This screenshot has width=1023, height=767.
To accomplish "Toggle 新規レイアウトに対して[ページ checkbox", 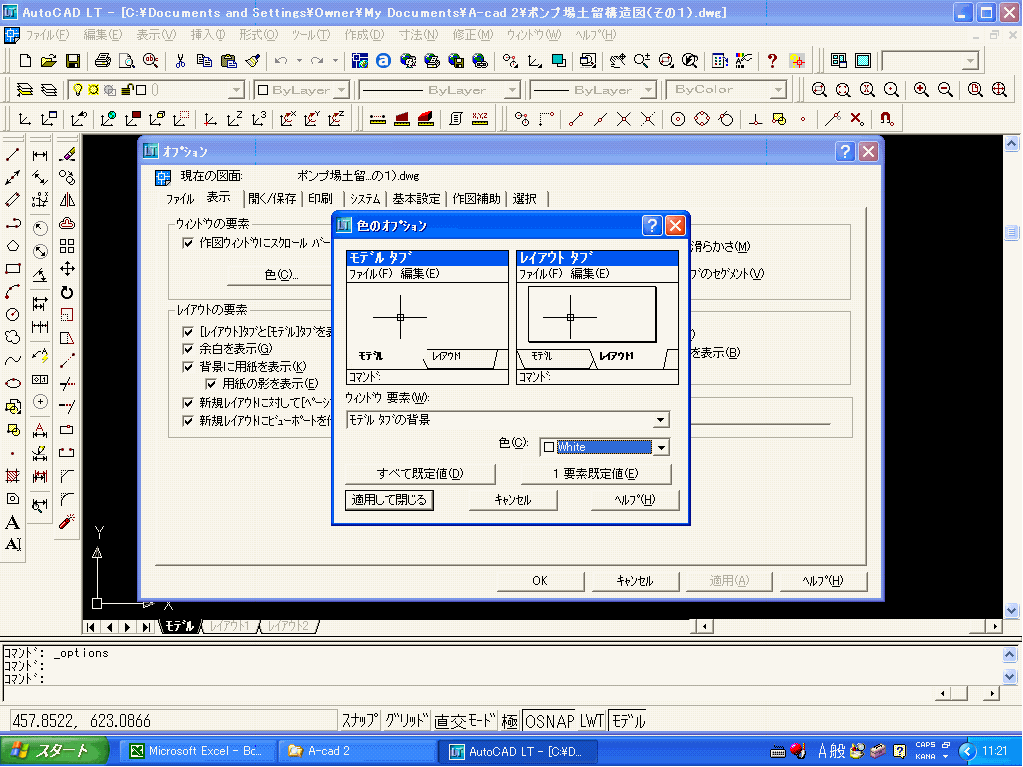I will click(188, 402).
